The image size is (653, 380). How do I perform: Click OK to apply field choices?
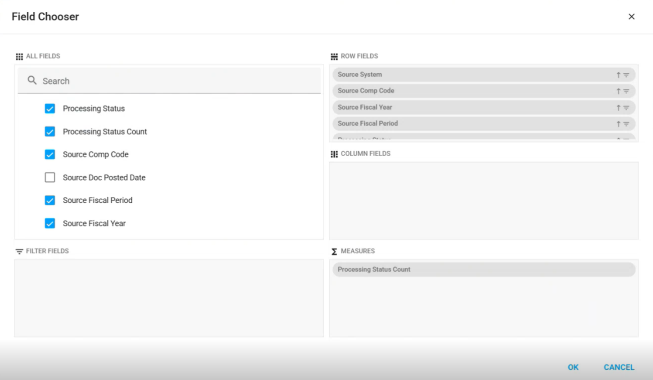573,367
